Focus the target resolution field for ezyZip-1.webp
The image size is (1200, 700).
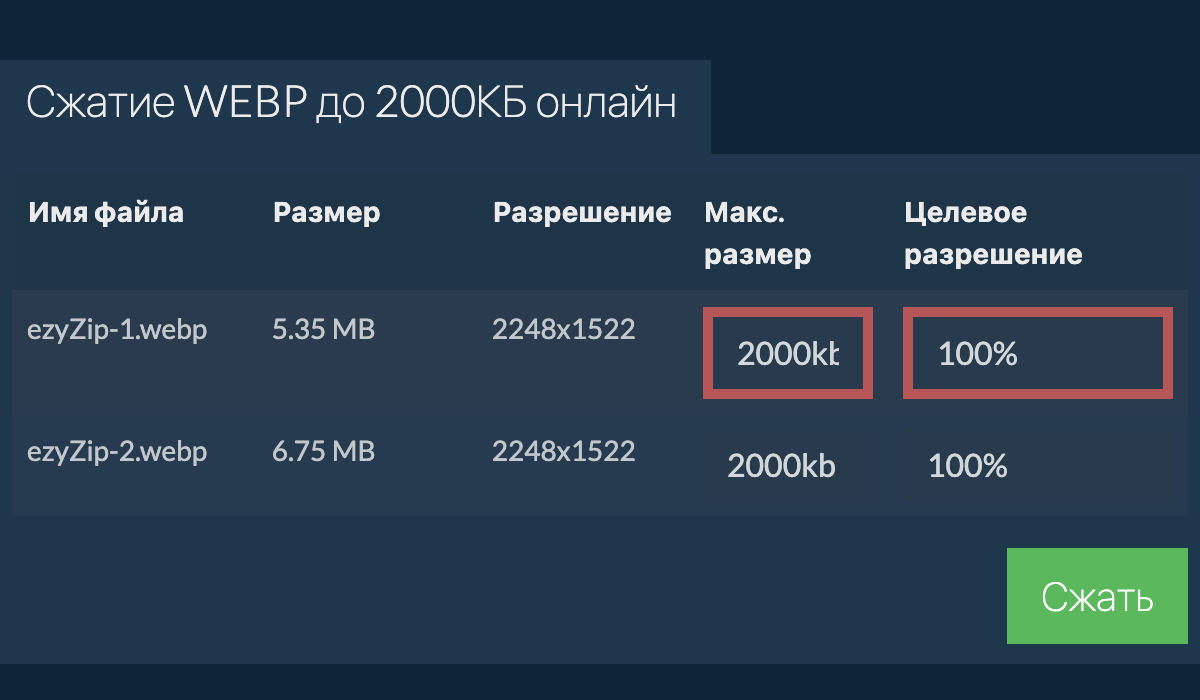(x=1037, y=353)
